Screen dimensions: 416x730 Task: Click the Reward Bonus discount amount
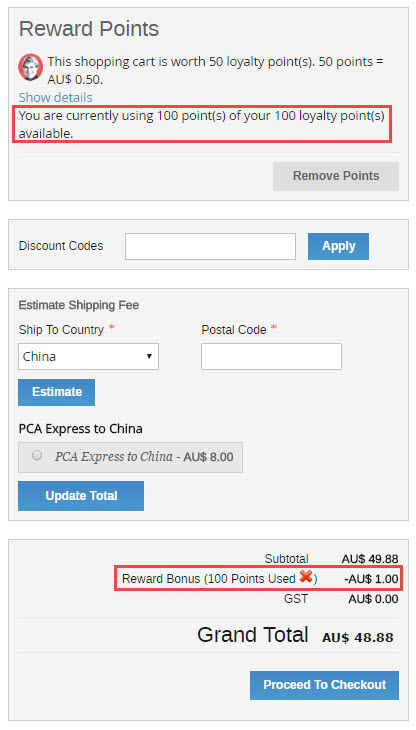click(371, 579)
